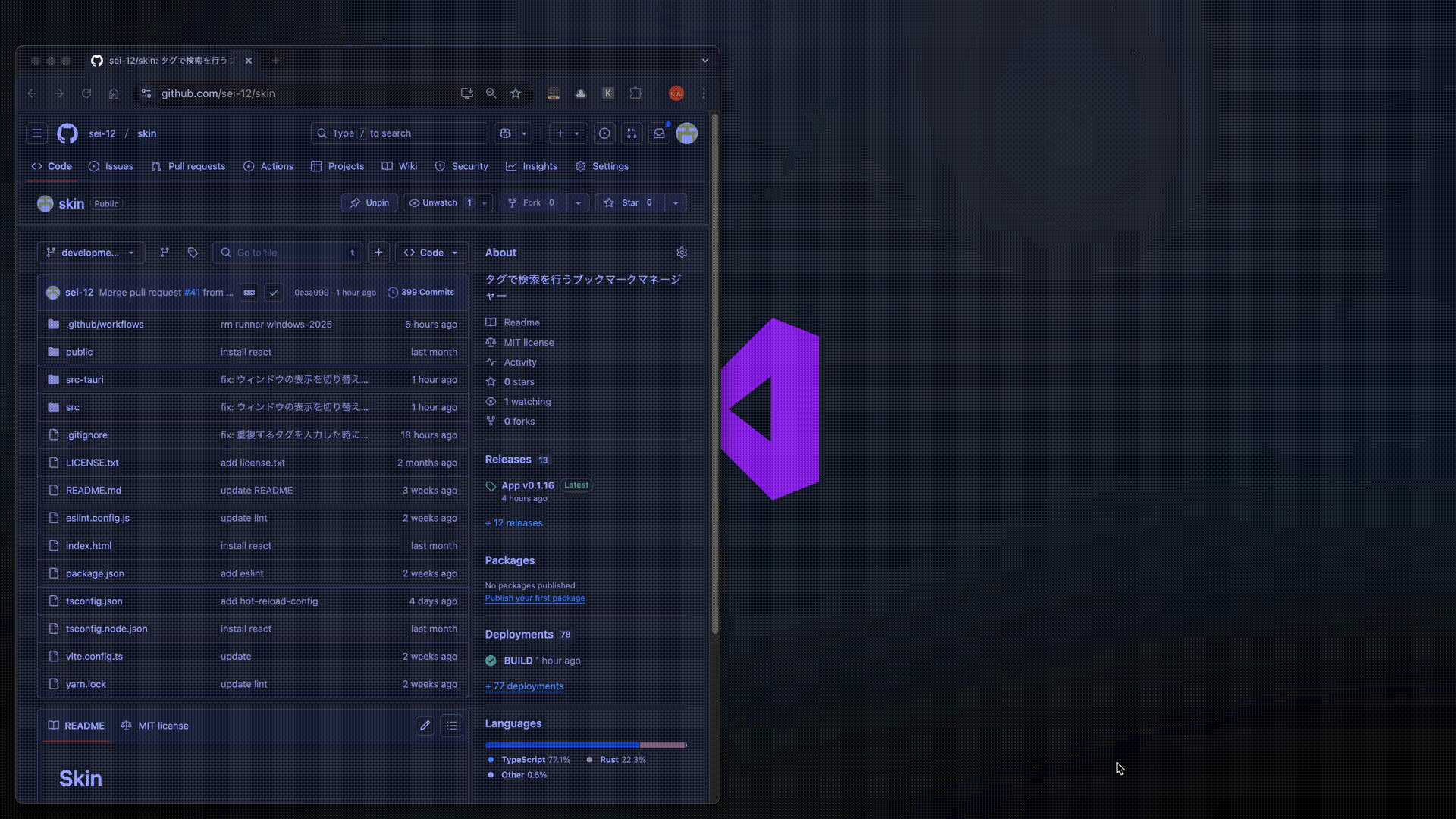Expand the Fork options dropdown arrow
This screenshot has width=1456, height=819.
(578, 203)
